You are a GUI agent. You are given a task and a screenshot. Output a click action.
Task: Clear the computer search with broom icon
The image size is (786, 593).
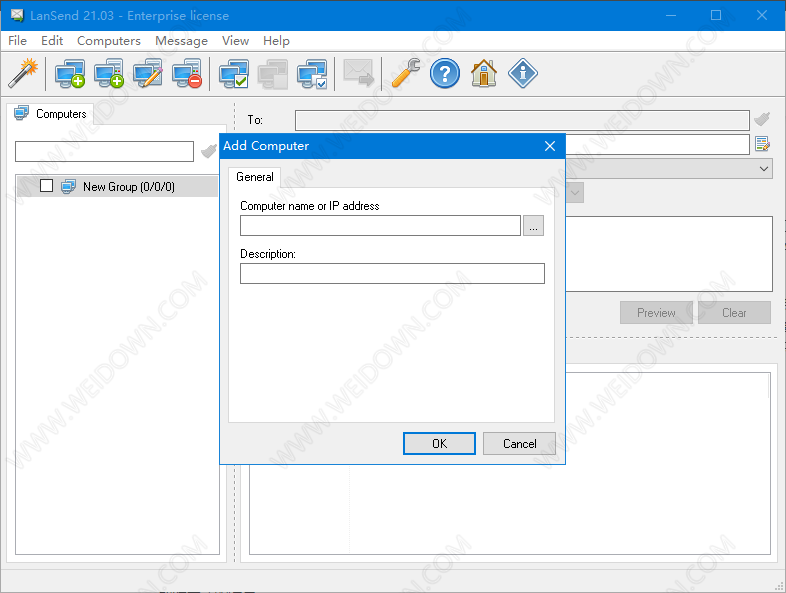pos(209,151)
